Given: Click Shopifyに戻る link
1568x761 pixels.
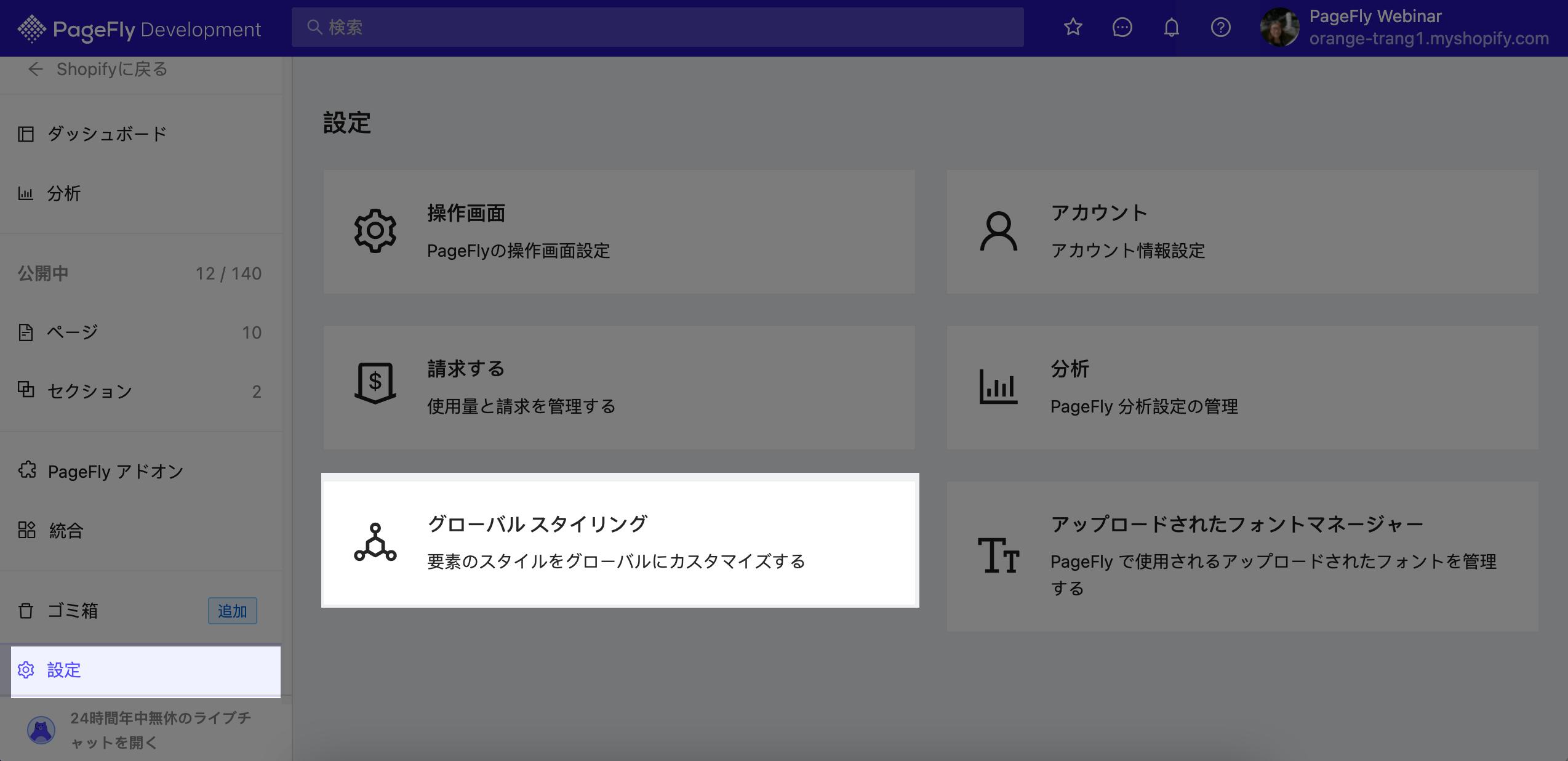Looking at the screenshot, I should pyautogui.click(x=112, y=69).
